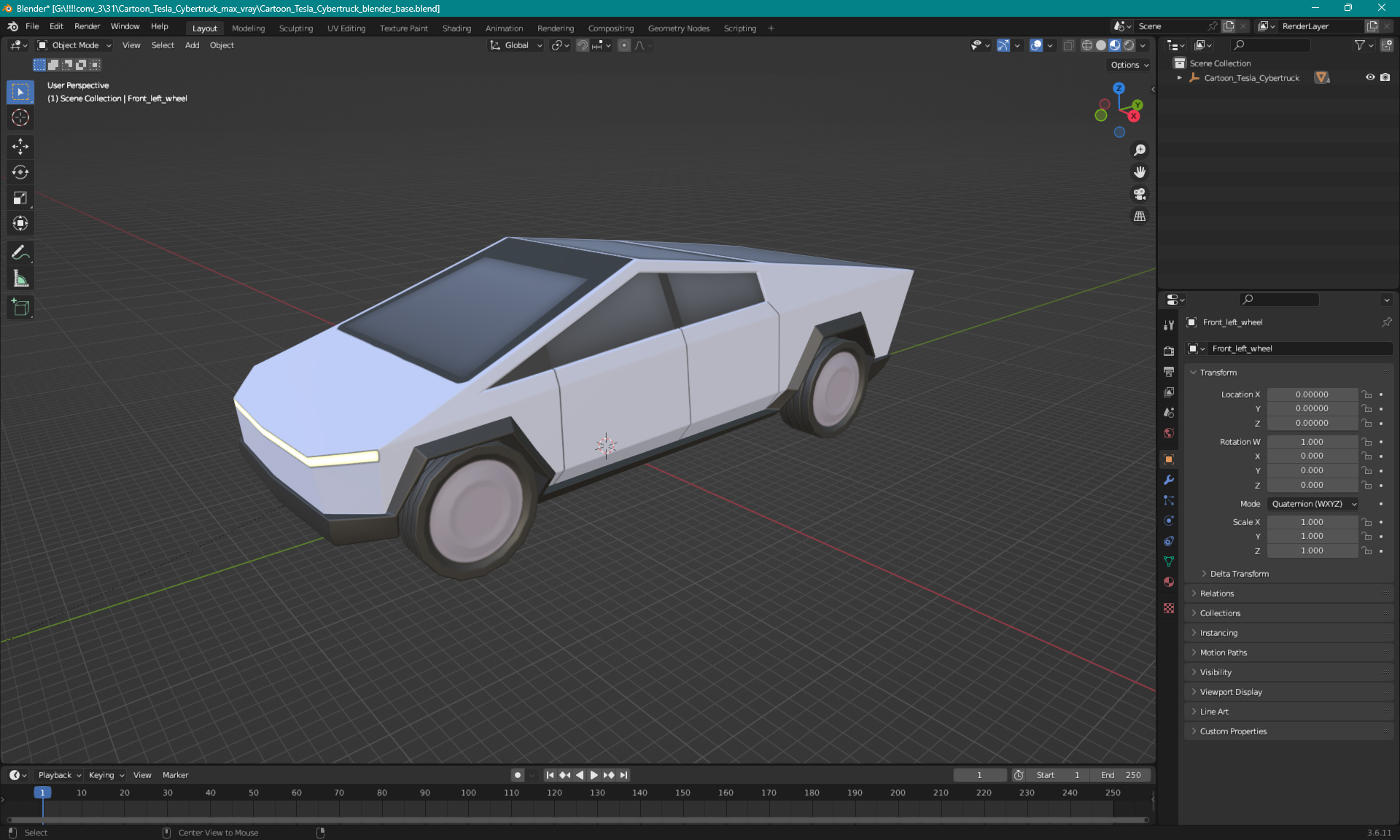Click the pan view hand icon
The height and width of the screenshot is (840, 1400).
coord(1139,172)
